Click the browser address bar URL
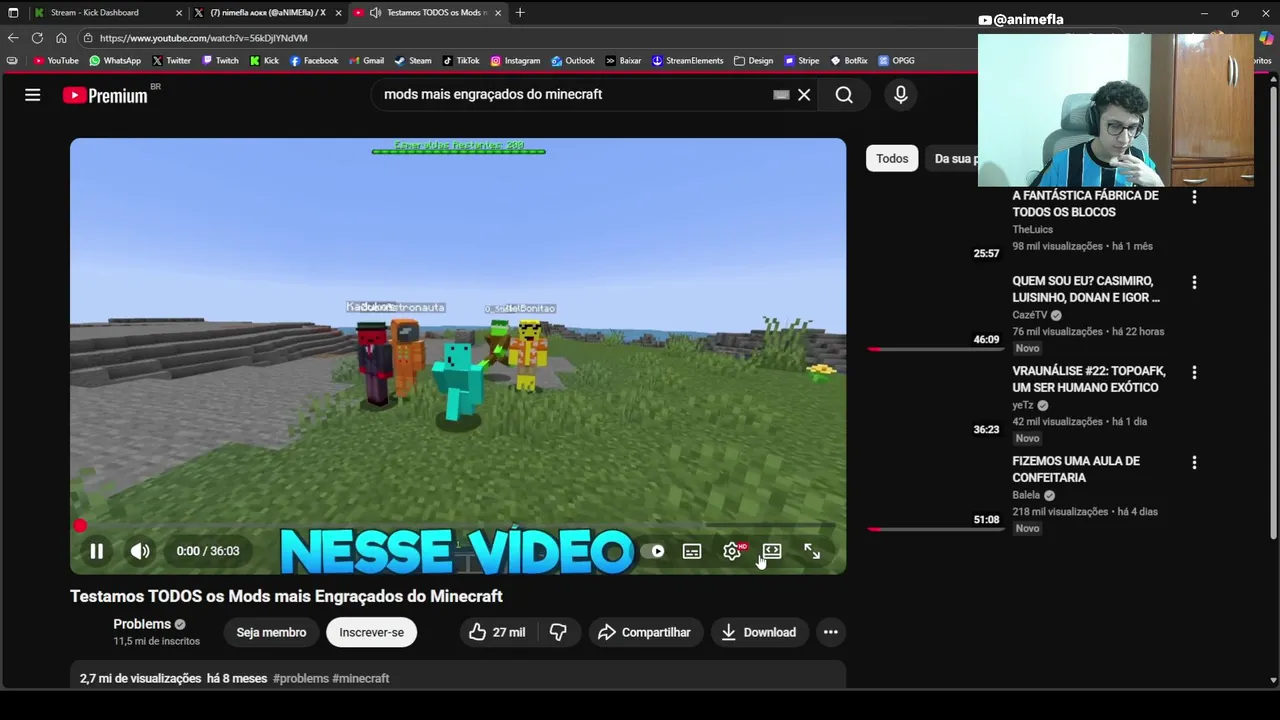Viewport: 1280px width, 720px height. coord(203,38)
